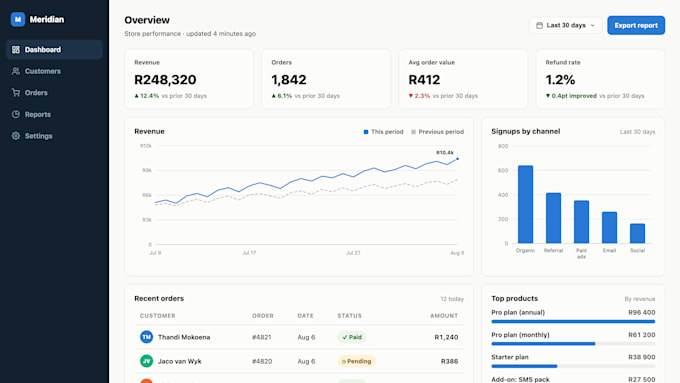Click the Customers people icon
The image size is (680, 383).
16,71
